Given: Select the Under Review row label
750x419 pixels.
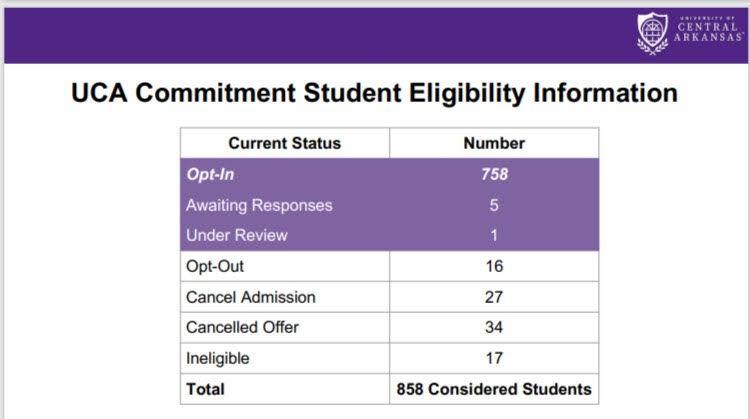Looking at the screenshot, I should pyautogui.click(x=237, y=235).
